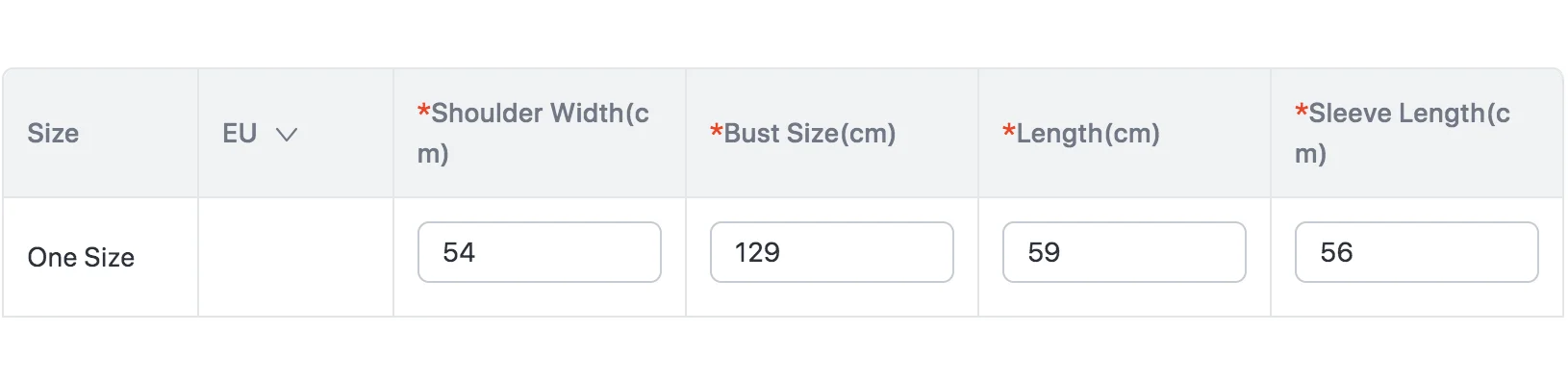This screenshot has width=1568, height=383.
Task: Click the Shoulder Width input showing 54
Action: click(540, 252)
